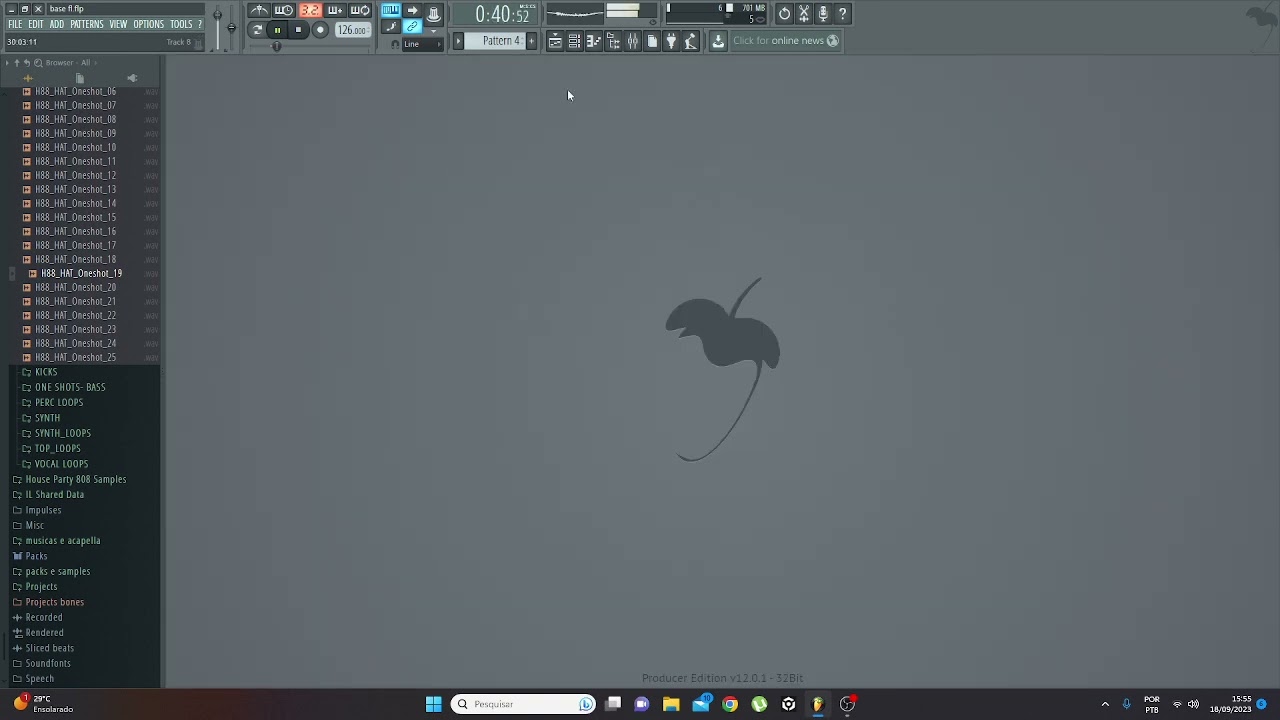Open the PATTERNS menu
The image size is (1280, 720).
pos(86,24)
